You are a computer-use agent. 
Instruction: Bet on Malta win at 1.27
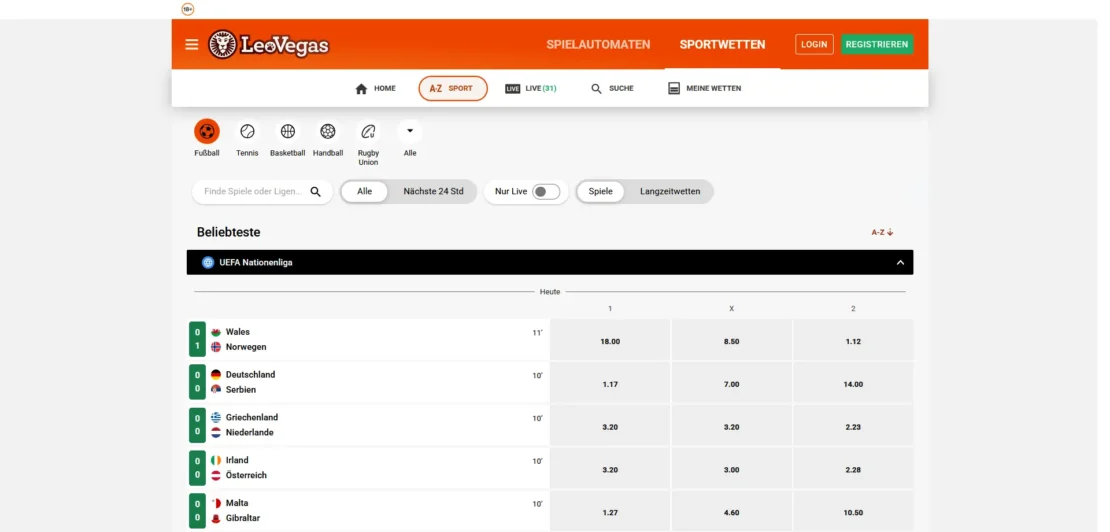point(610,512)
